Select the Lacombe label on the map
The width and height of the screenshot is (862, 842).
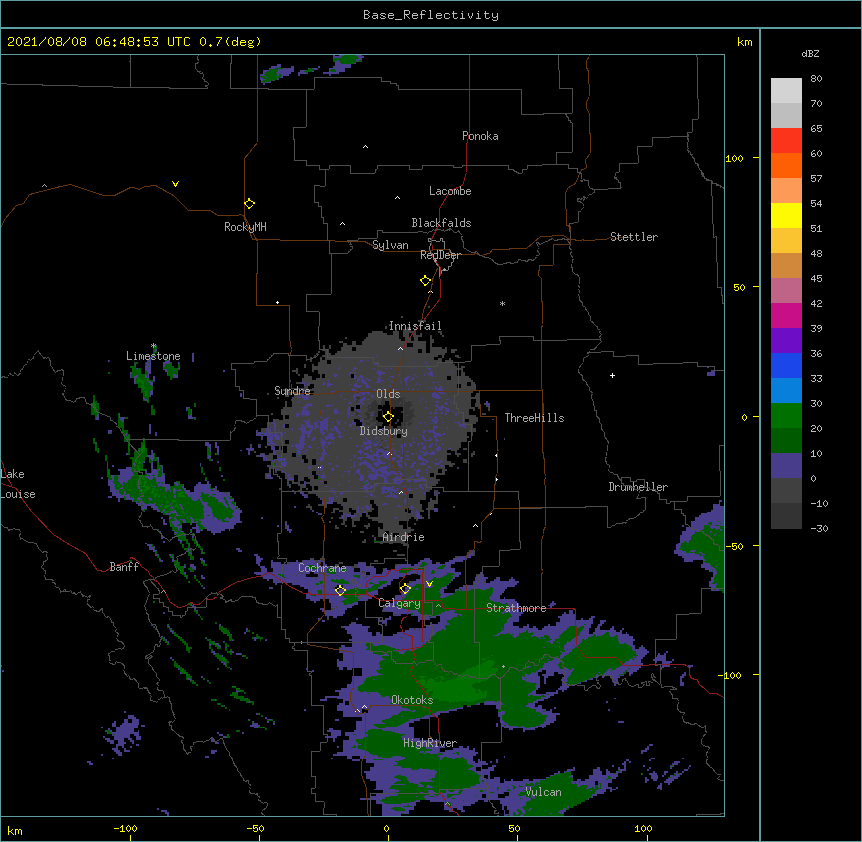(x=450, y=191)
